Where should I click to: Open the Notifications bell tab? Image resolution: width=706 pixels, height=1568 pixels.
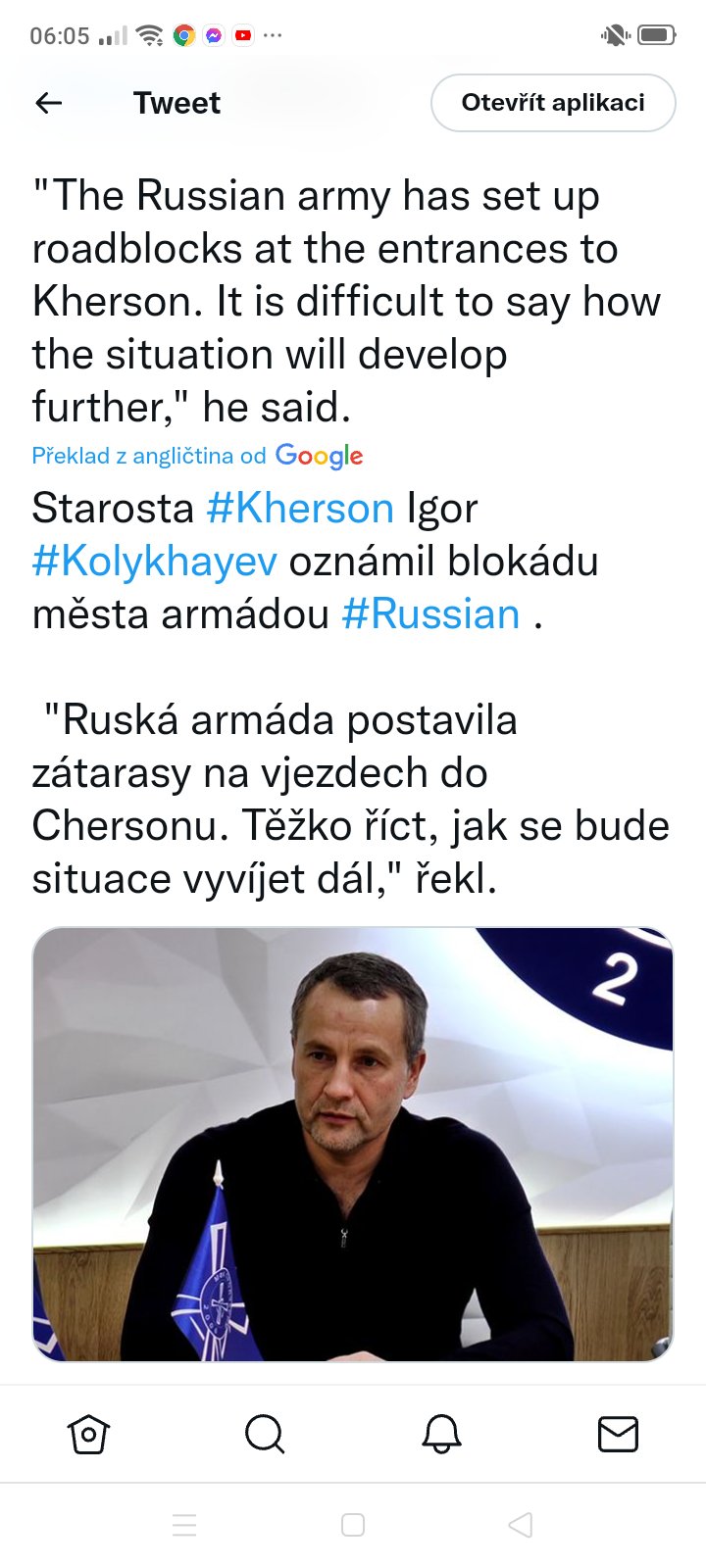(441, 1435)
